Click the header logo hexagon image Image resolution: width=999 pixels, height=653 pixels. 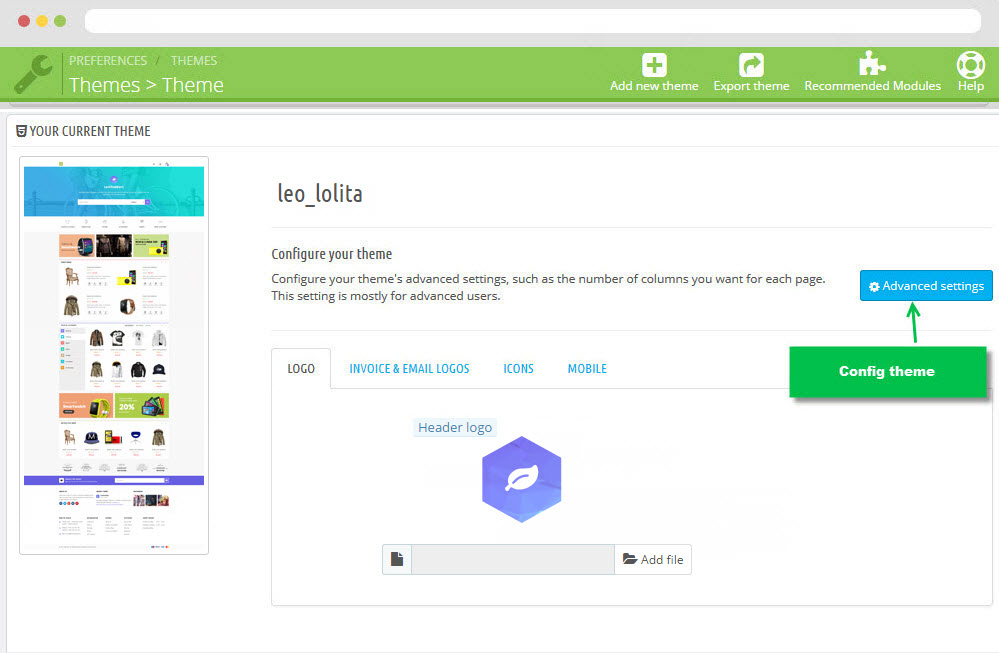click(x=521, y=479)
